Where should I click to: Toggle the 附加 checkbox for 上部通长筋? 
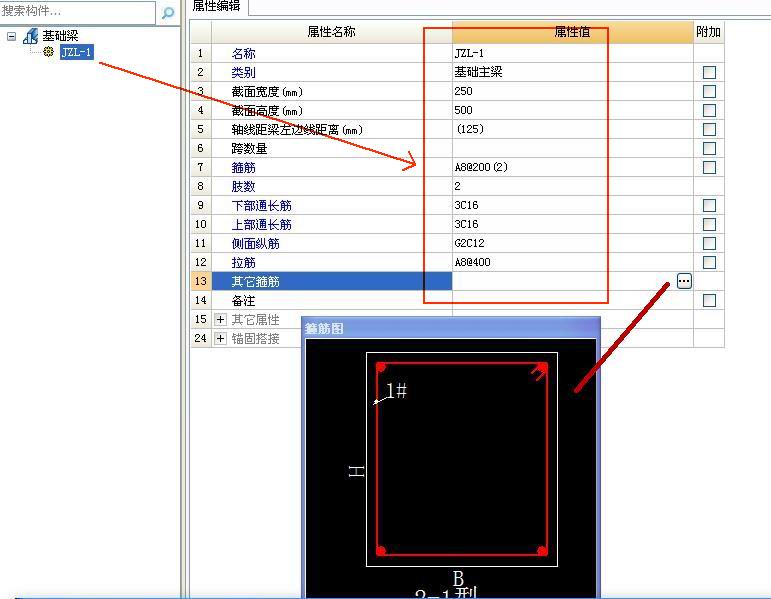tap(709, 224)
